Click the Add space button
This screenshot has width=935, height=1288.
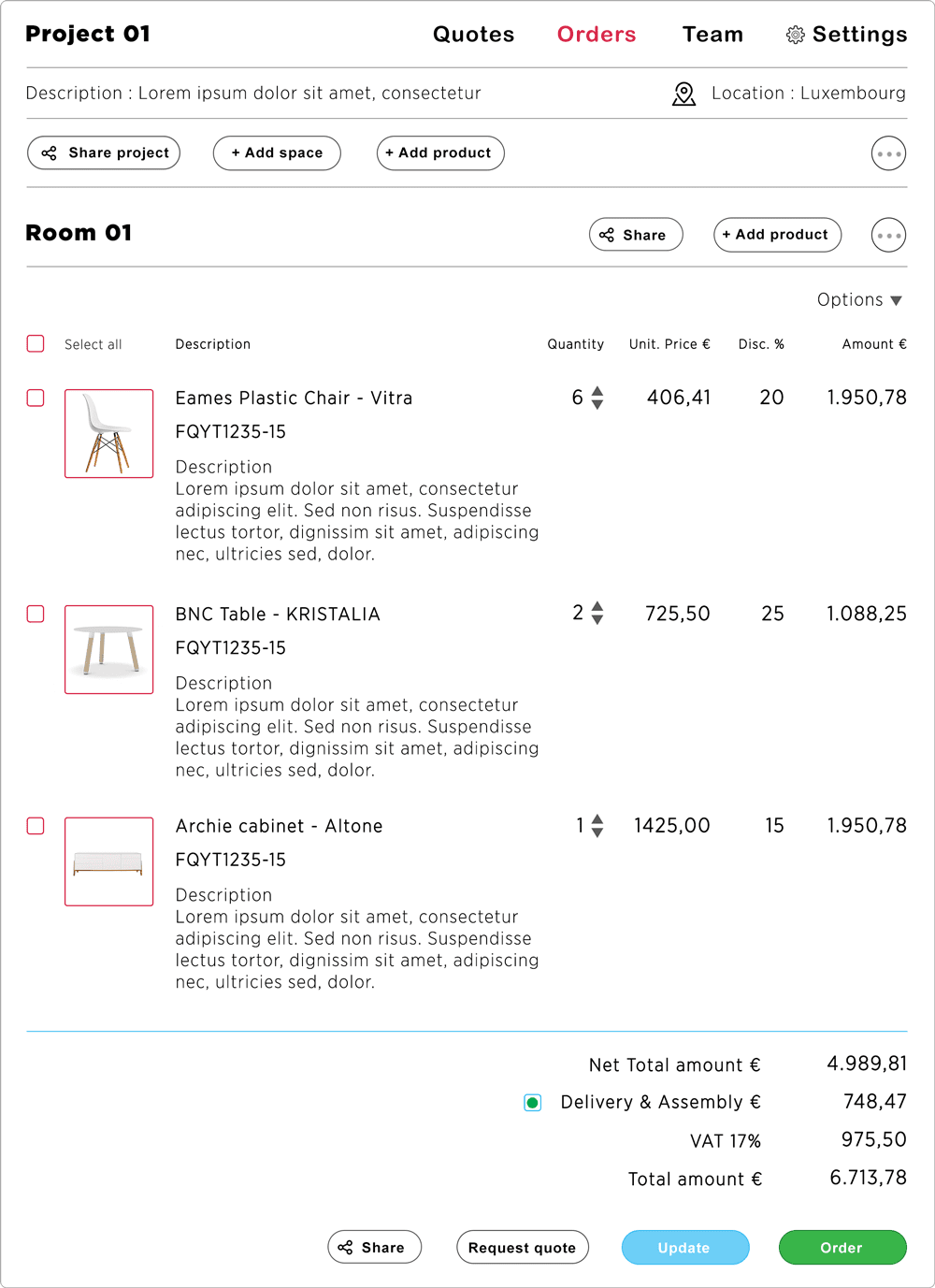click(x=277, y=152)
